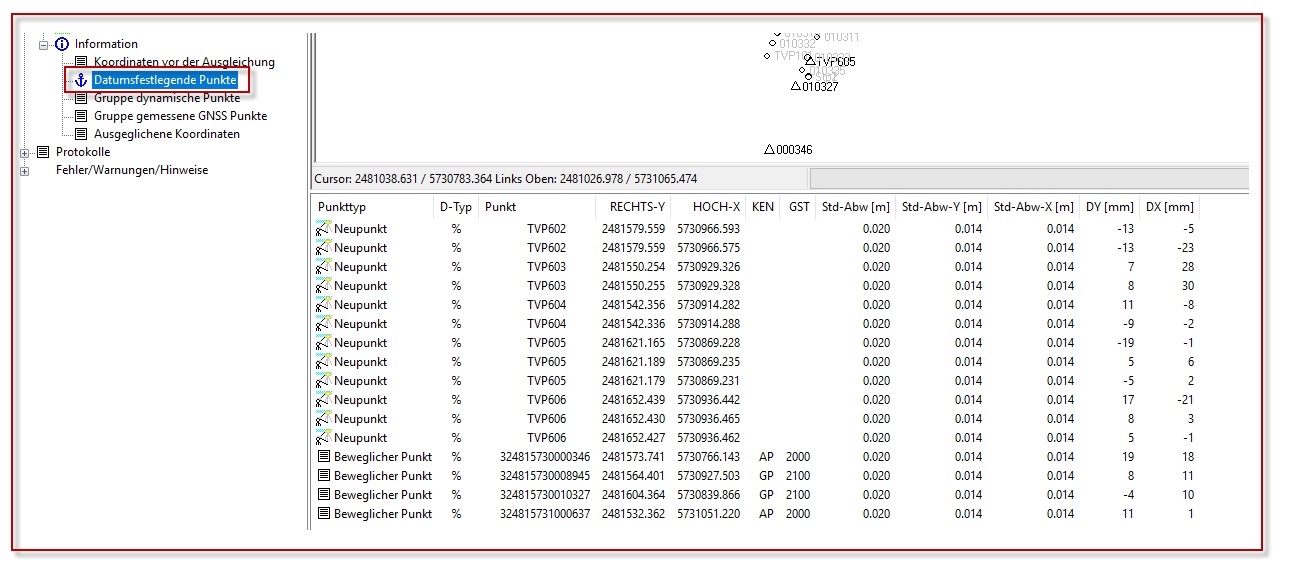Click the DY [mm] column header

(x=1109, y=207)
